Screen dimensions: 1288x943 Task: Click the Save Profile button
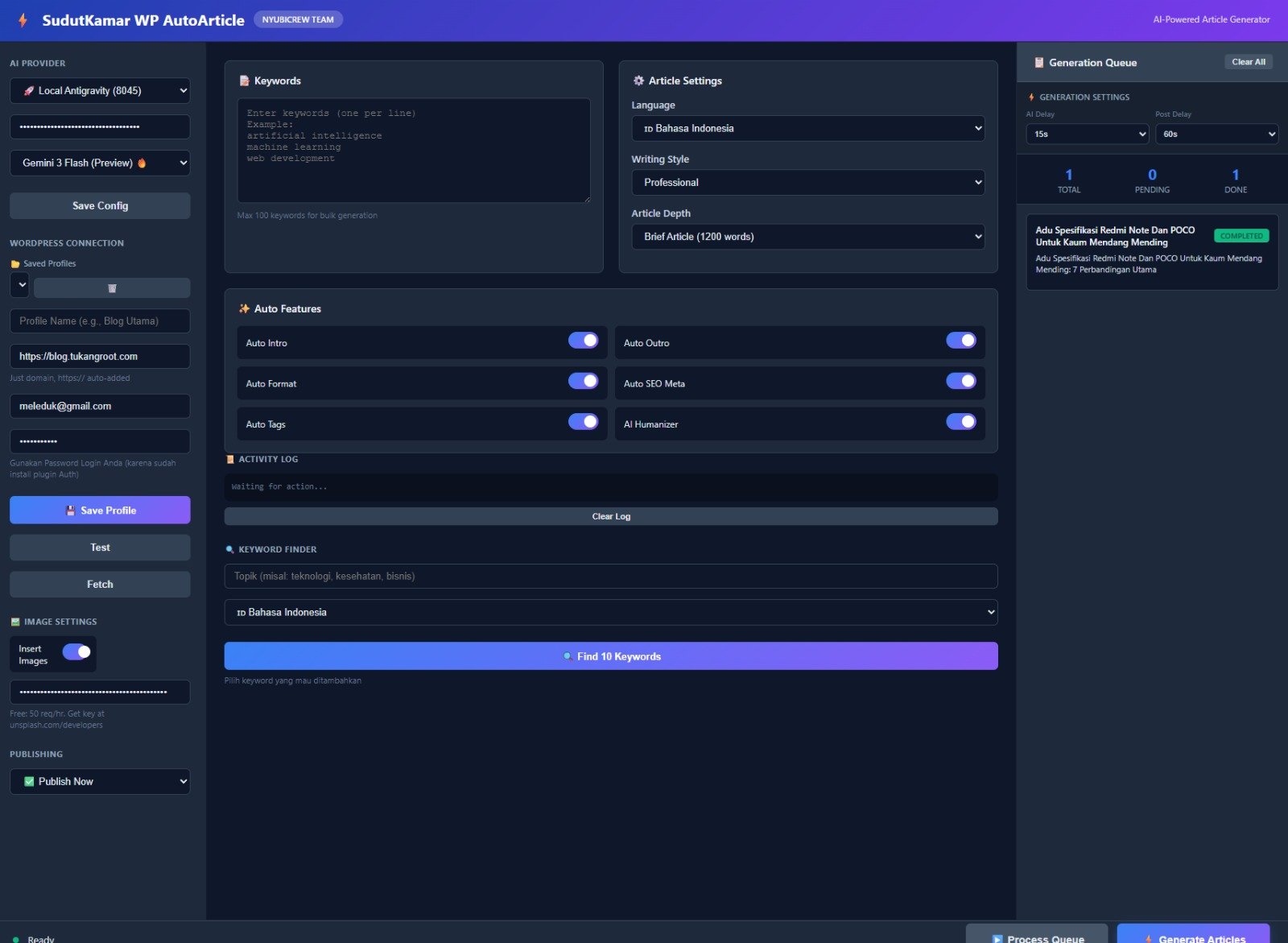click(x=100, y=510)
